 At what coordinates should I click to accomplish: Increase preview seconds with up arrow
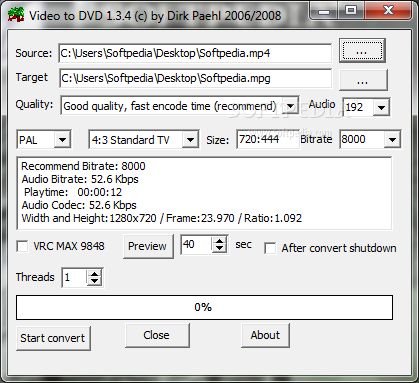219,241
